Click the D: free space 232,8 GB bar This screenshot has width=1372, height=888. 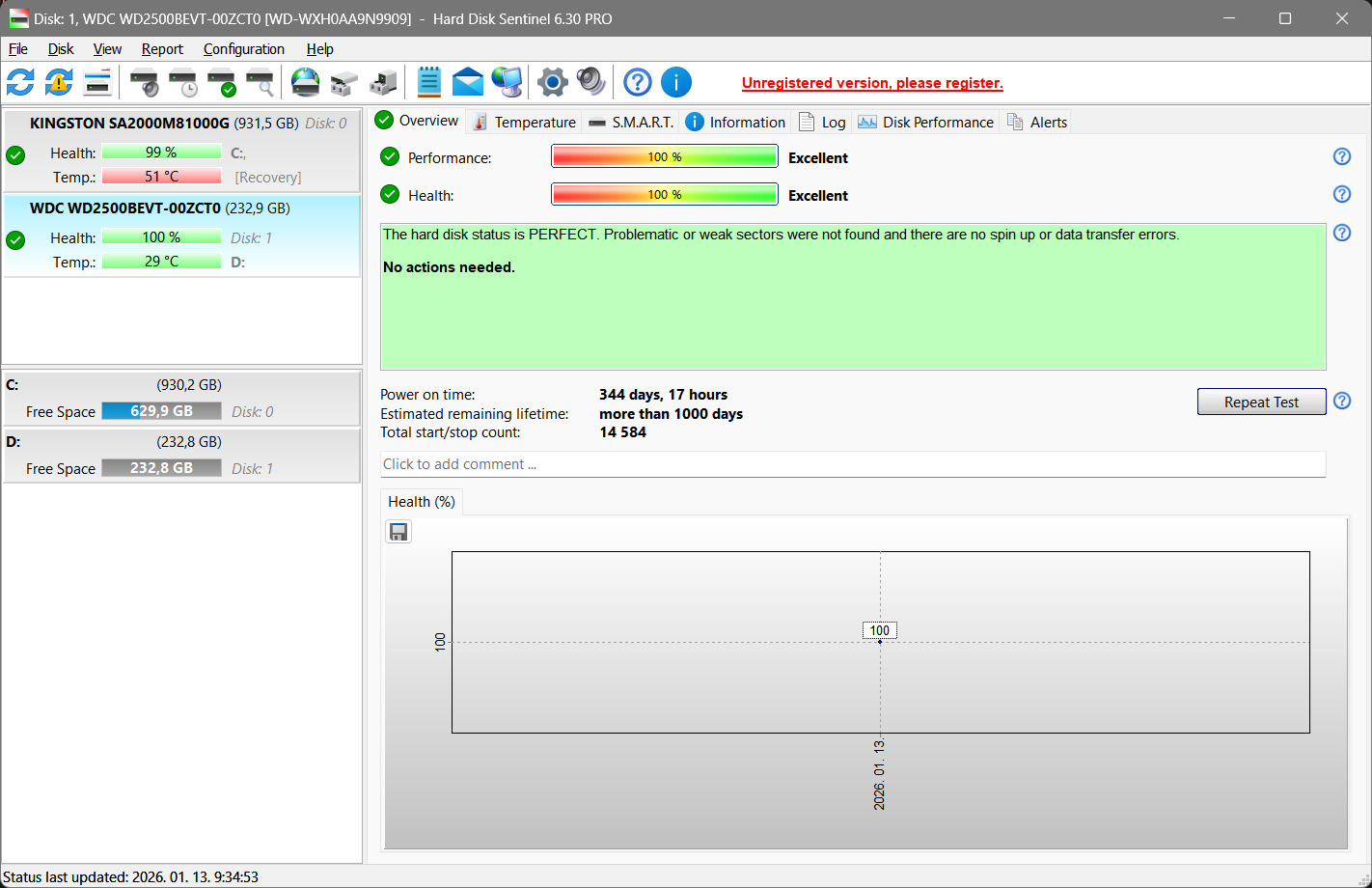click(162, 468)
